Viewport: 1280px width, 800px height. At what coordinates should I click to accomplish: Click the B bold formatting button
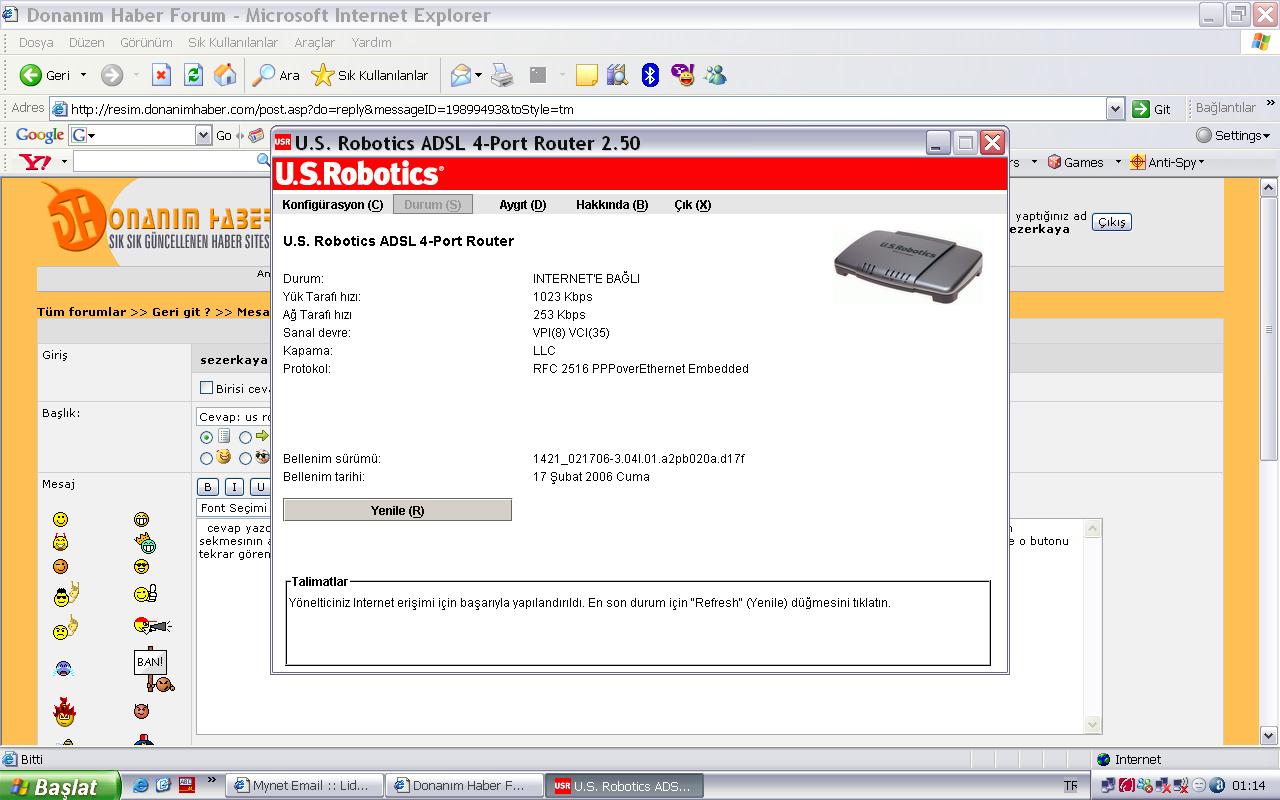pos(208,487)
